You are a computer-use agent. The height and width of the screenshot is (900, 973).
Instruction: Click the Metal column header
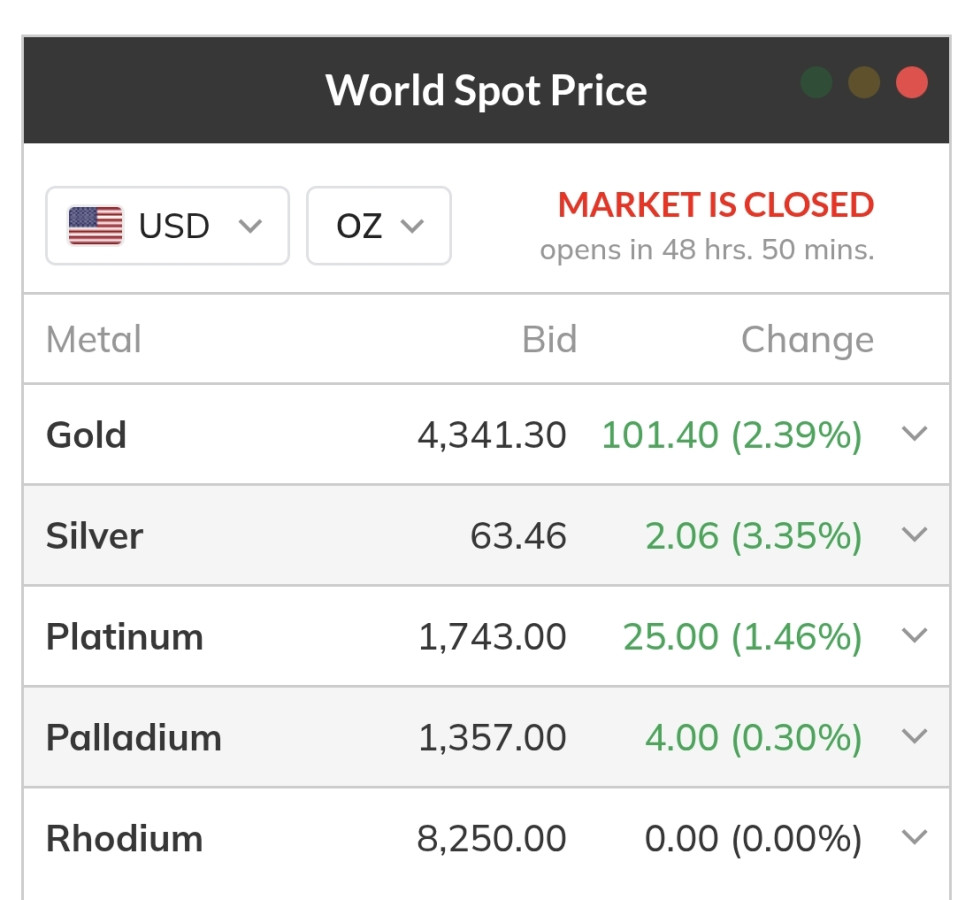pos(94,340)
